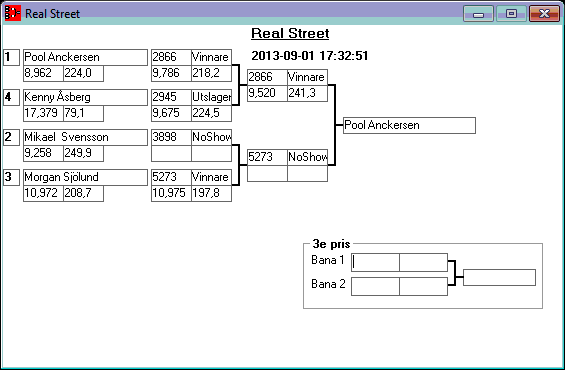This screenshot has height=370, width=565.
Task: Select the Pool Anckersen name field in row 1
Action: point(85,57)
